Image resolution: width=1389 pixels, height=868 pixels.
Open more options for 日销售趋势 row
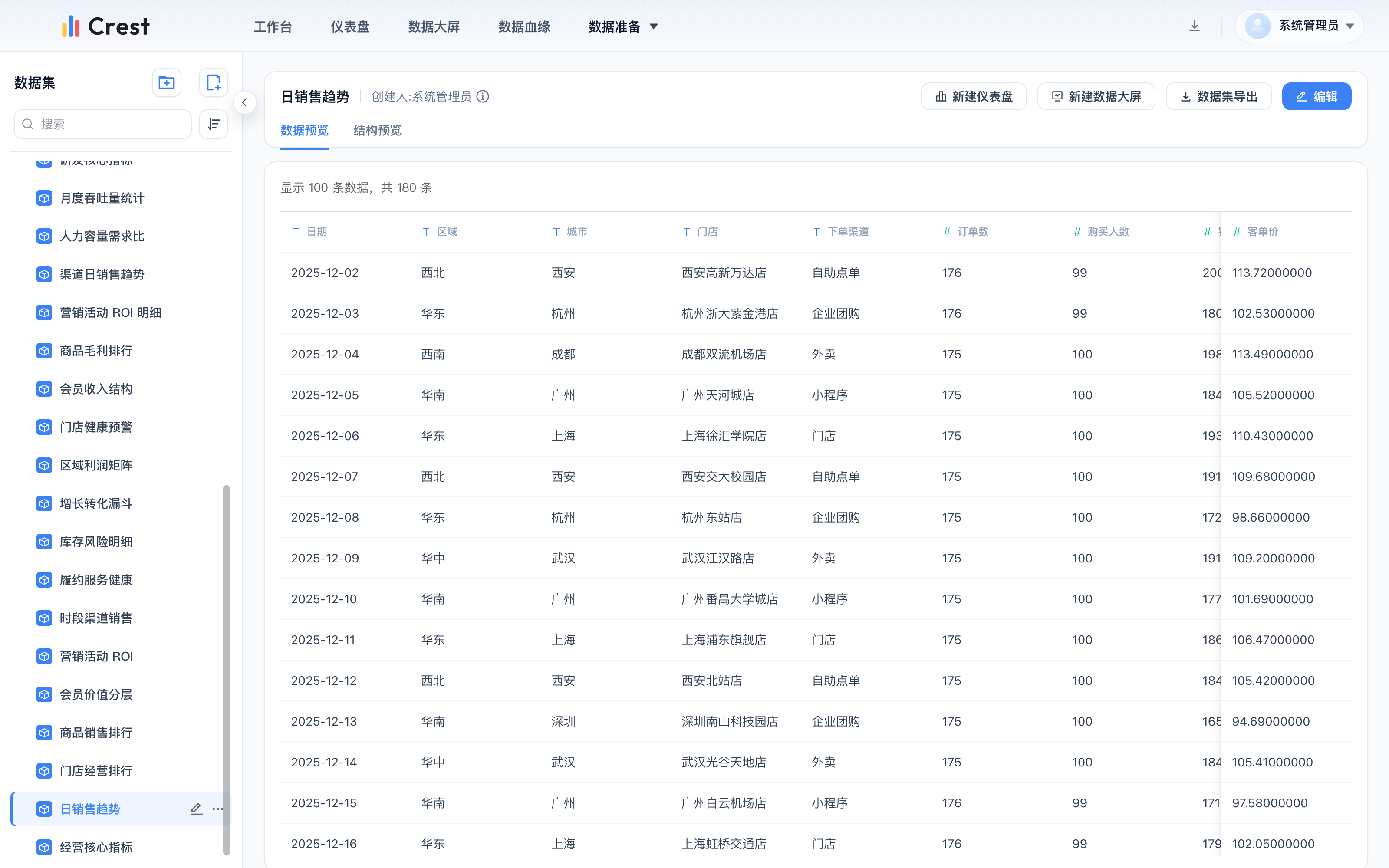[217, 809]
